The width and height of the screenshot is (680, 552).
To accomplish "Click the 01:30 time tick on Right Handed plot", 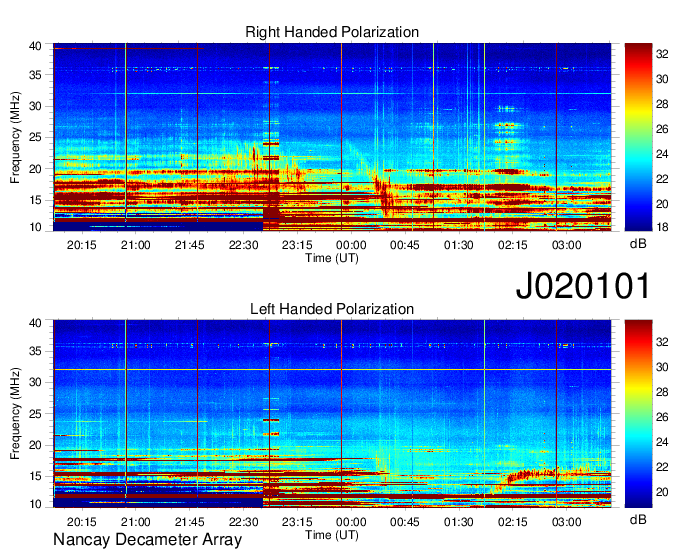I will (459, 245).
